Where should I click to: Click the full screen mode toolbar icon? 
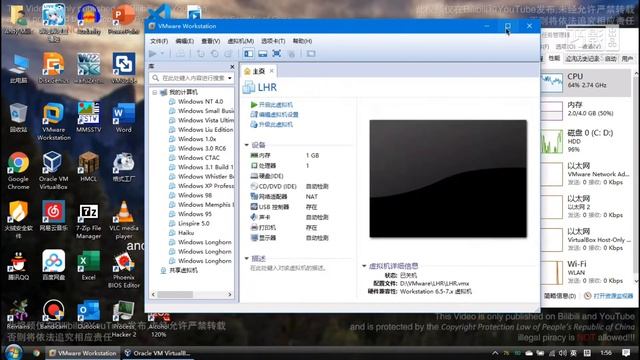click(276, 53)
